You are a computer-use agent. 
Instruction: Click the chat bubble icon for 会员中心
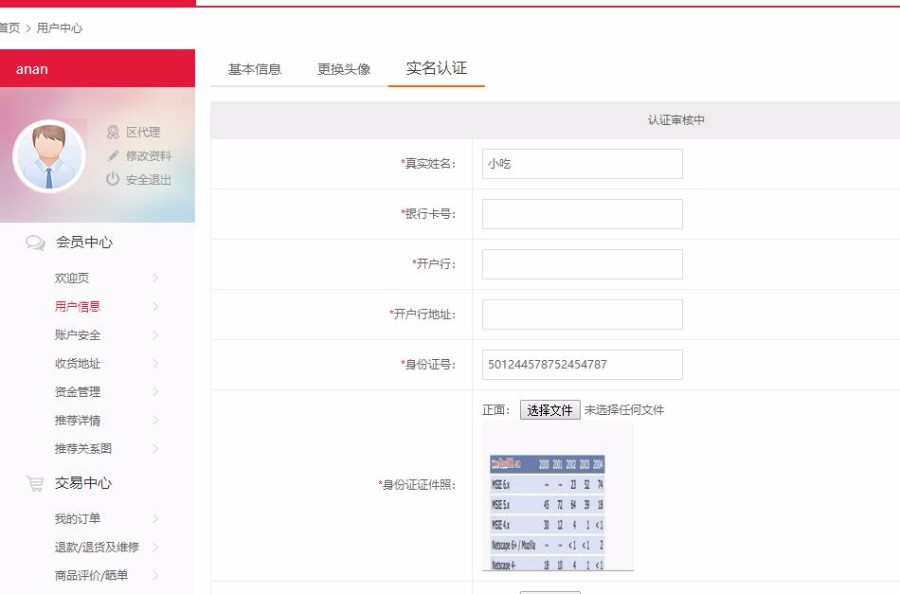[35, 243]
